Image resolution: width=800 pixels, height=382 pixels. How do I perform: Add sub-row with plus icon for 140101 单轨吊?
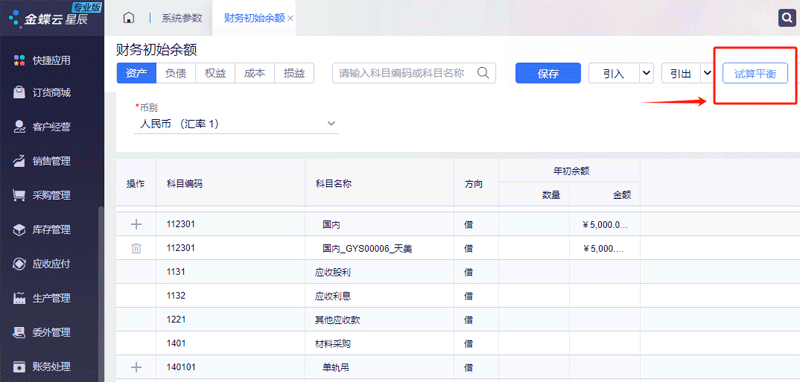point(136,367)
